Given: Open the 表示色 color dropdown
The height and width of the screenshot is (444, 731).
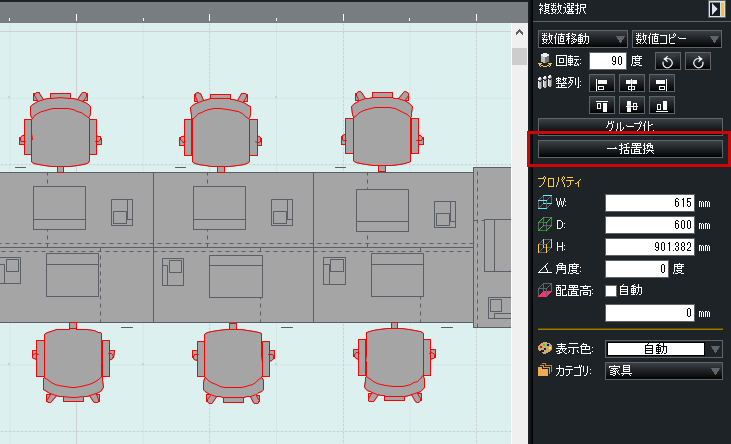Looking at the screenshot, I should coord(663,349).
